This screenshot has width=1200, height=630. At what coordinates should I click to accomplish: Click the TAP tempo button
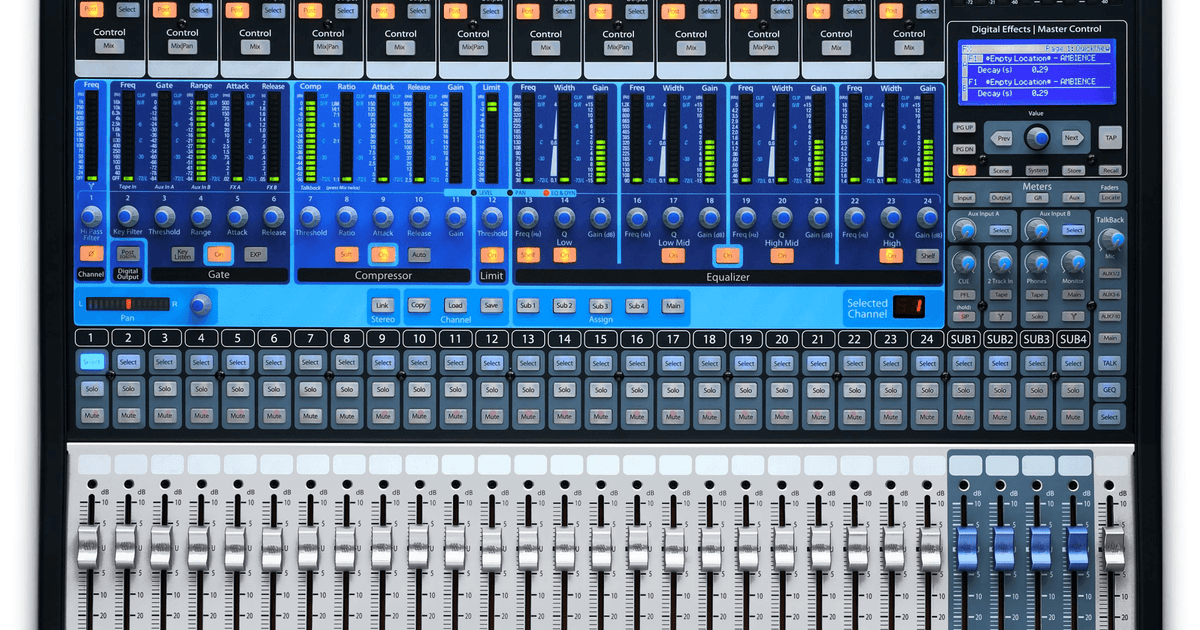pyautogui.click(x=1110, y=138)
